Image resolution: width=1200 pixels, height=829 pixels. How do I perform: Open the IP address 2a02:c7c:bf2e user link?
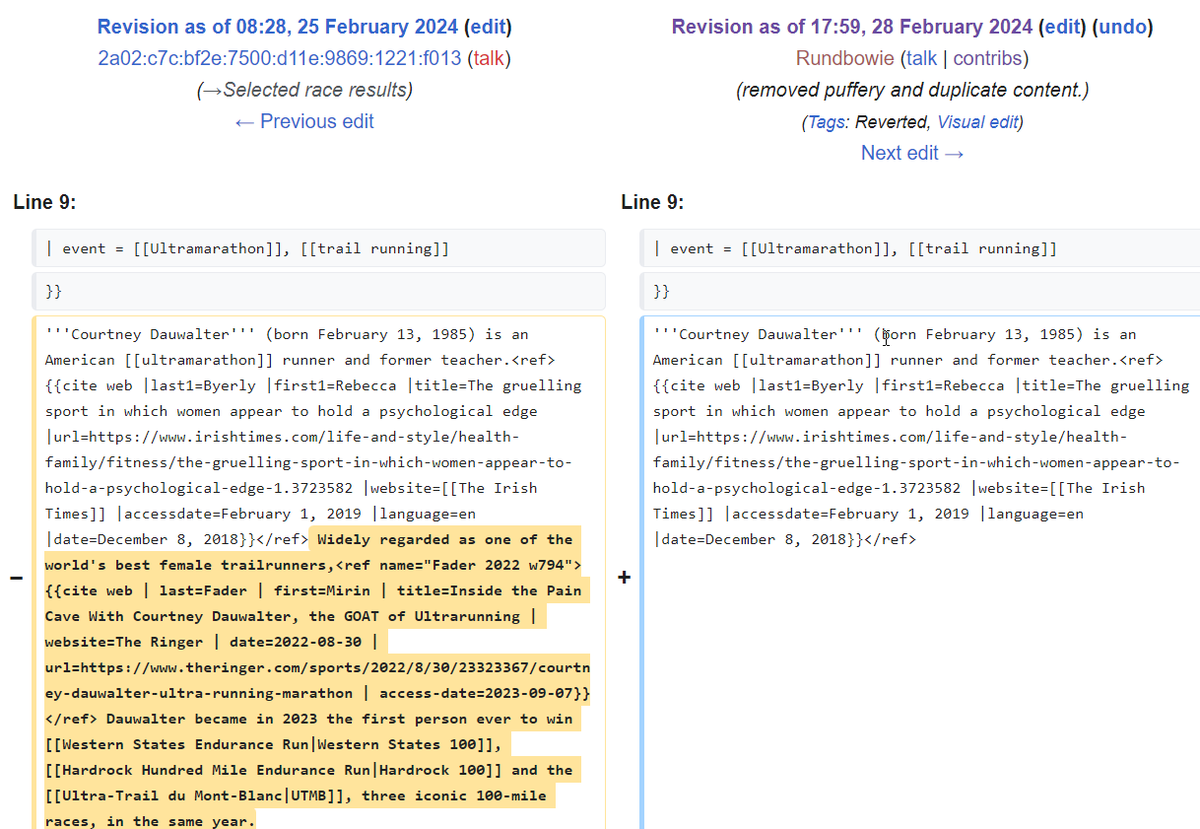click(x=279, y=58)
